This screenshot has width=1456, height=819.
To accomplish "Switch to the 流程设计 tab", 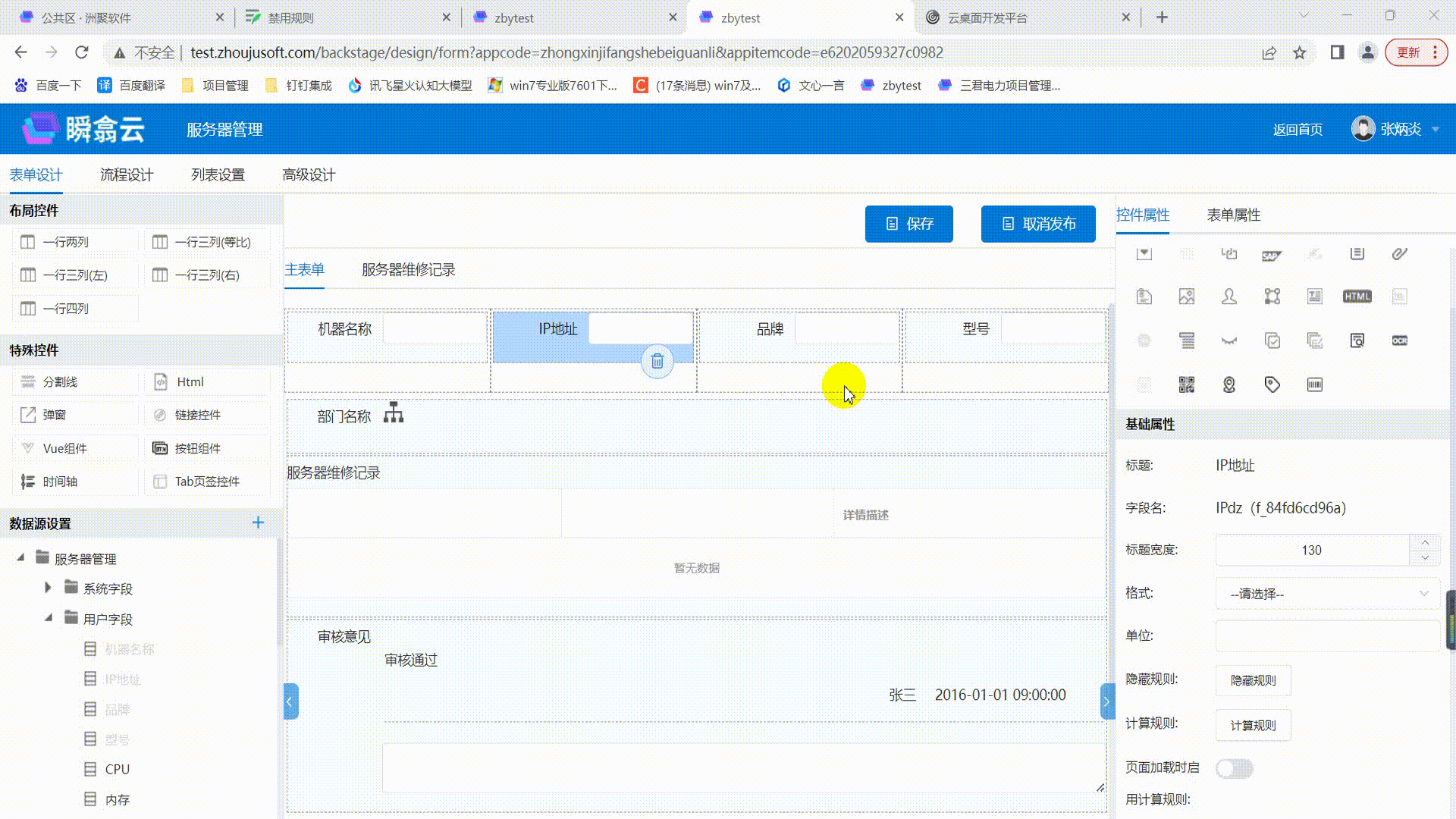I will [127, 175].
